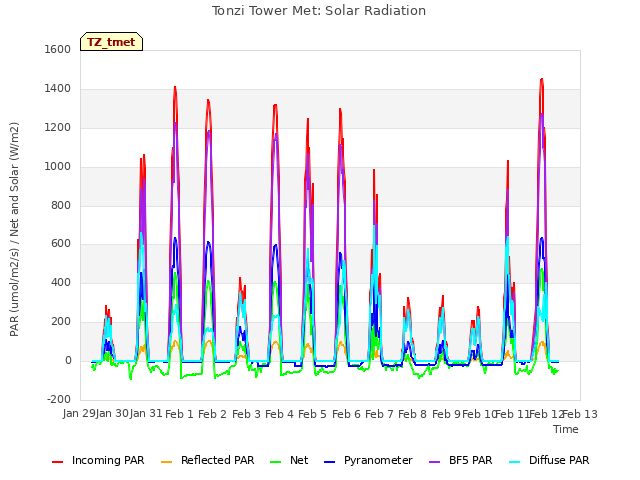Click the Feb 1 x-axis date label

[x=179, y=414]
